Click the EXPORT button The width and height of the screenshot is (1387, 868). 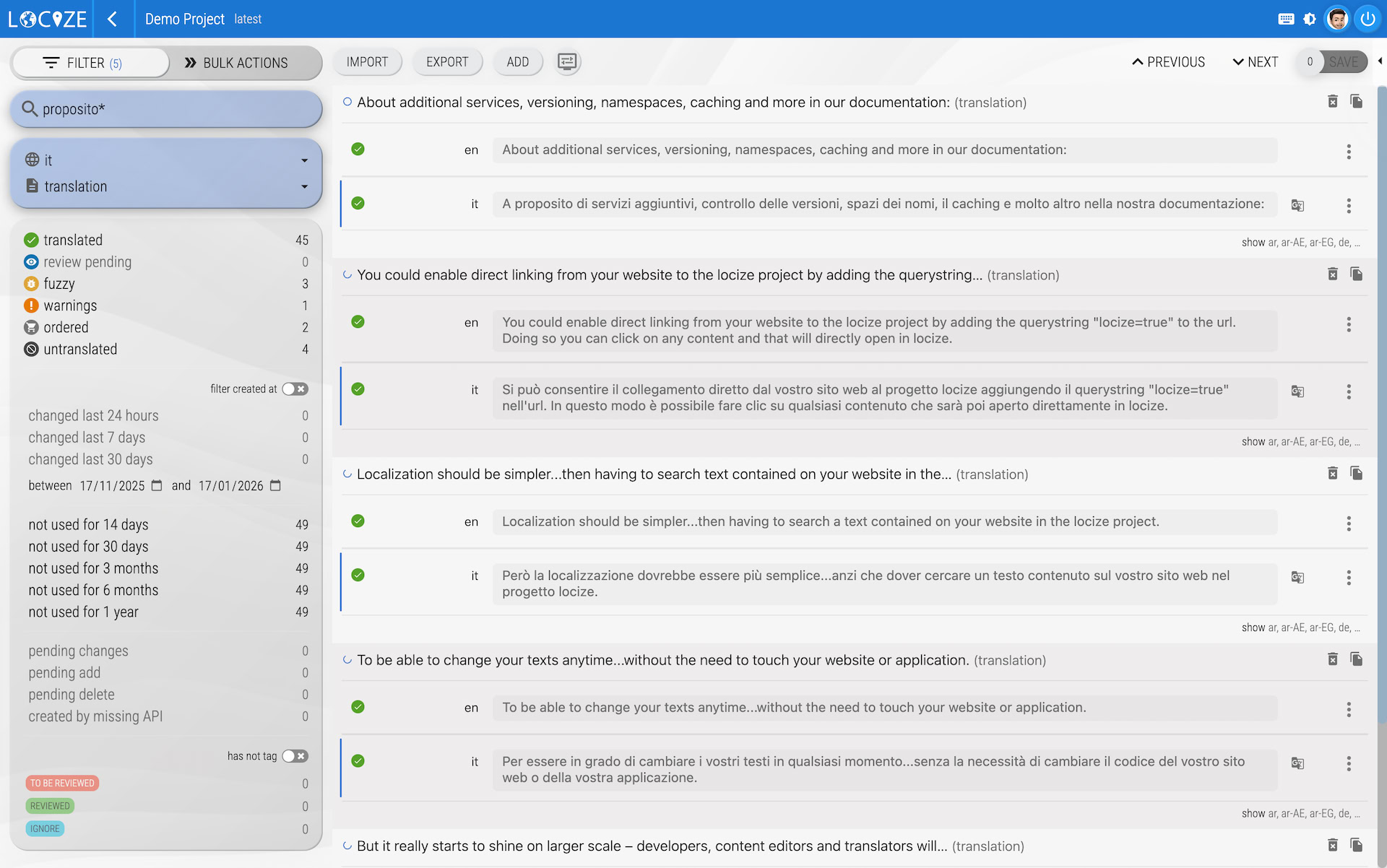coord(446,62)
